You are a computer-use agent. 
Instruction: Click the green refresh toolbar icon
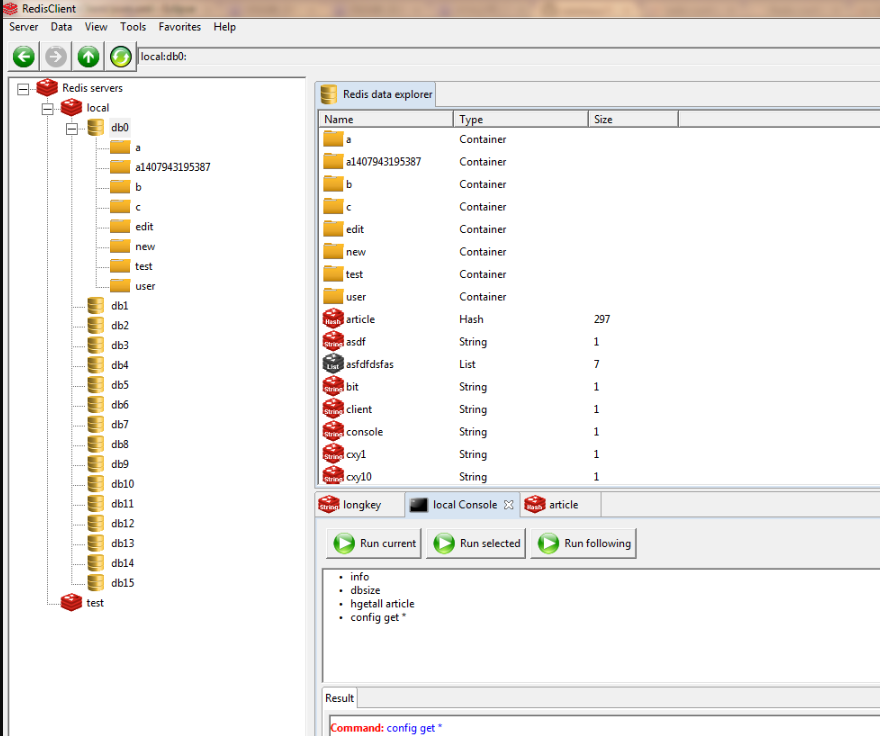pyautogui.click(x=121, y=57)
